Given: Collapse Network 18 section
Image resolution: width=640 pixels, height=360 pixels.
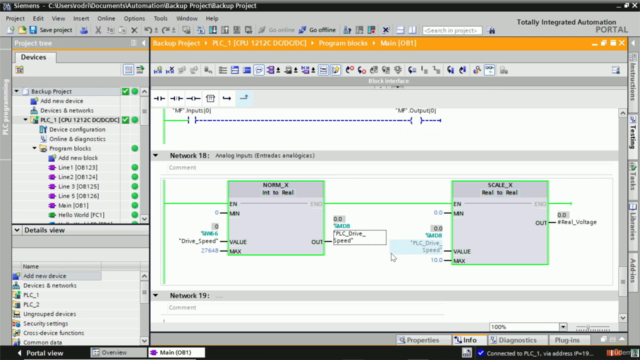Looking at the screenshot, I should point(156,156).
